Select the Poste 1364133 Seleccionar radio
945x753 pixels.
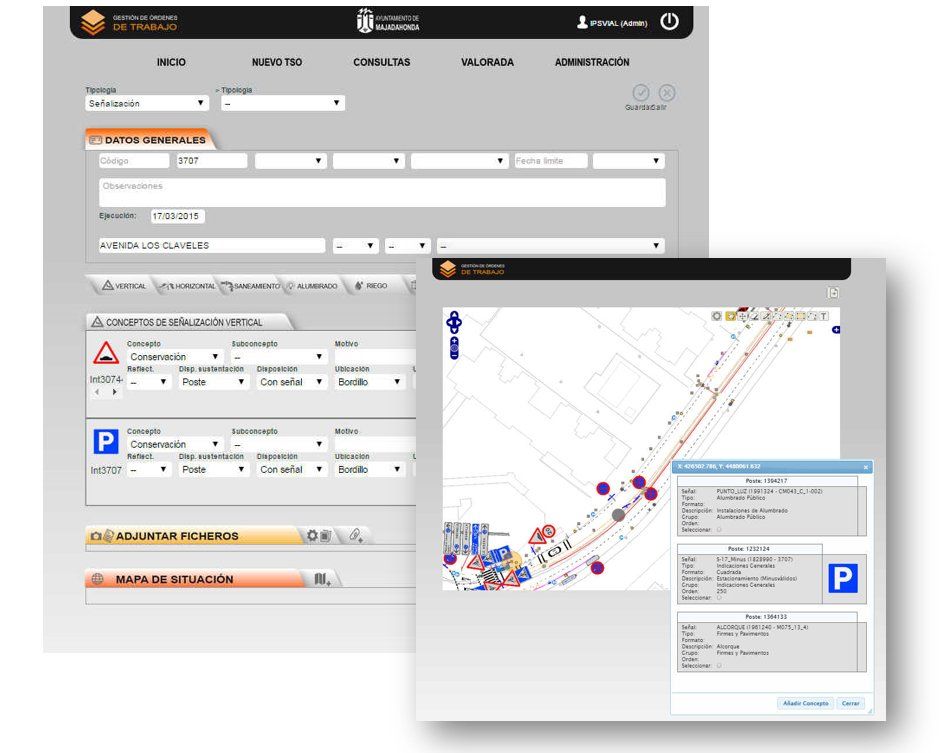pyautogui.click(x=719, y=666)
